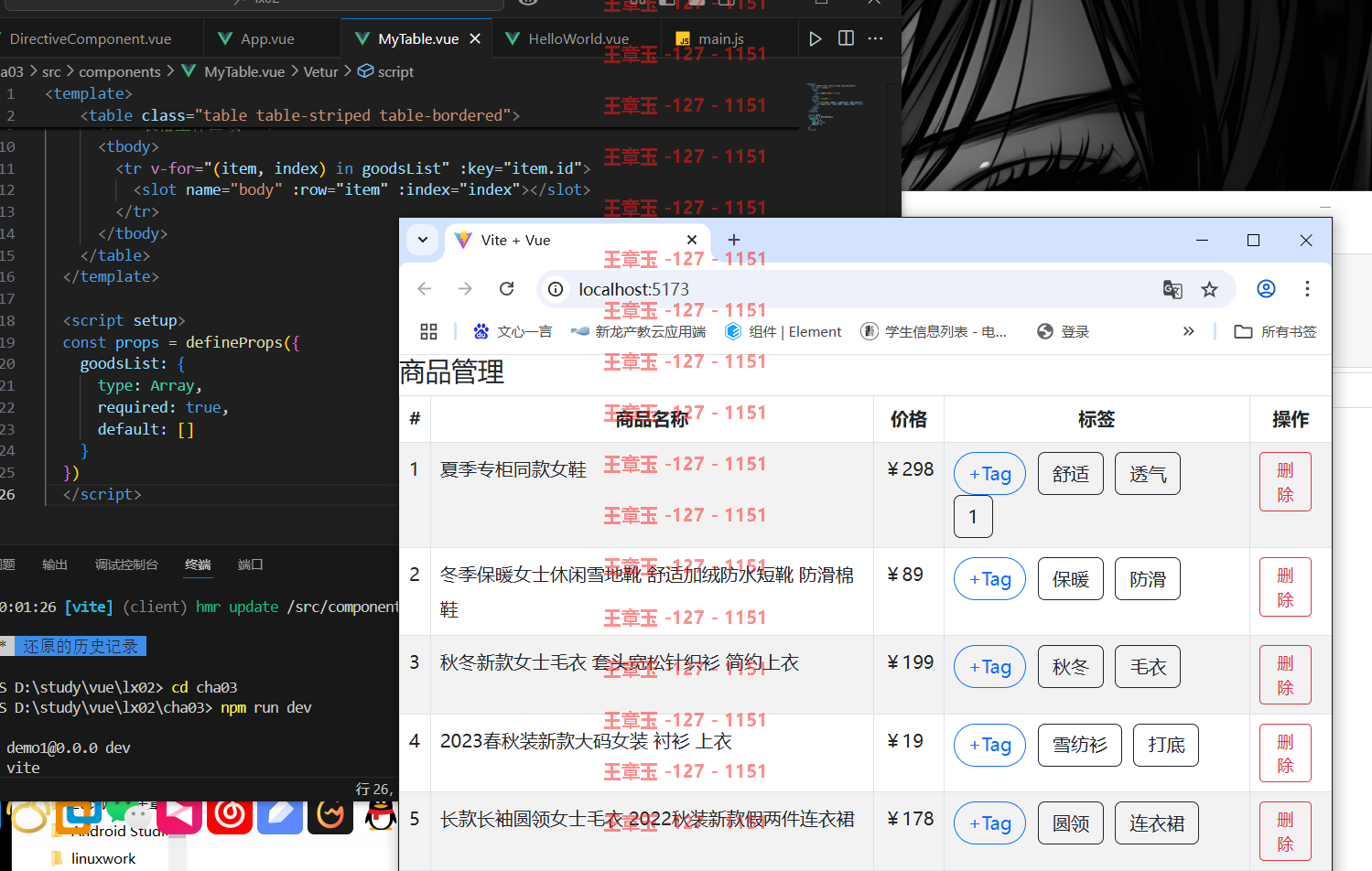Open the 登录 bookmark
Screen dimensions: 1372x871
pos(1064,331)
